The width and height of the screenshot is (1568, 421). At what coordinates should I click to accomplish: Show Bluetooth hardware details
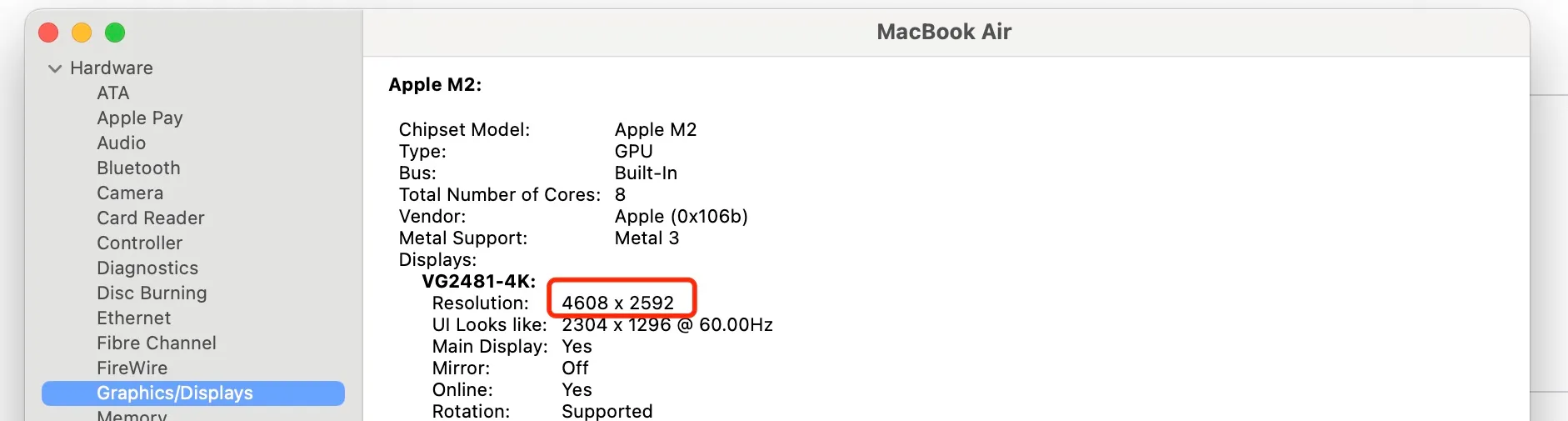(138, 168)
